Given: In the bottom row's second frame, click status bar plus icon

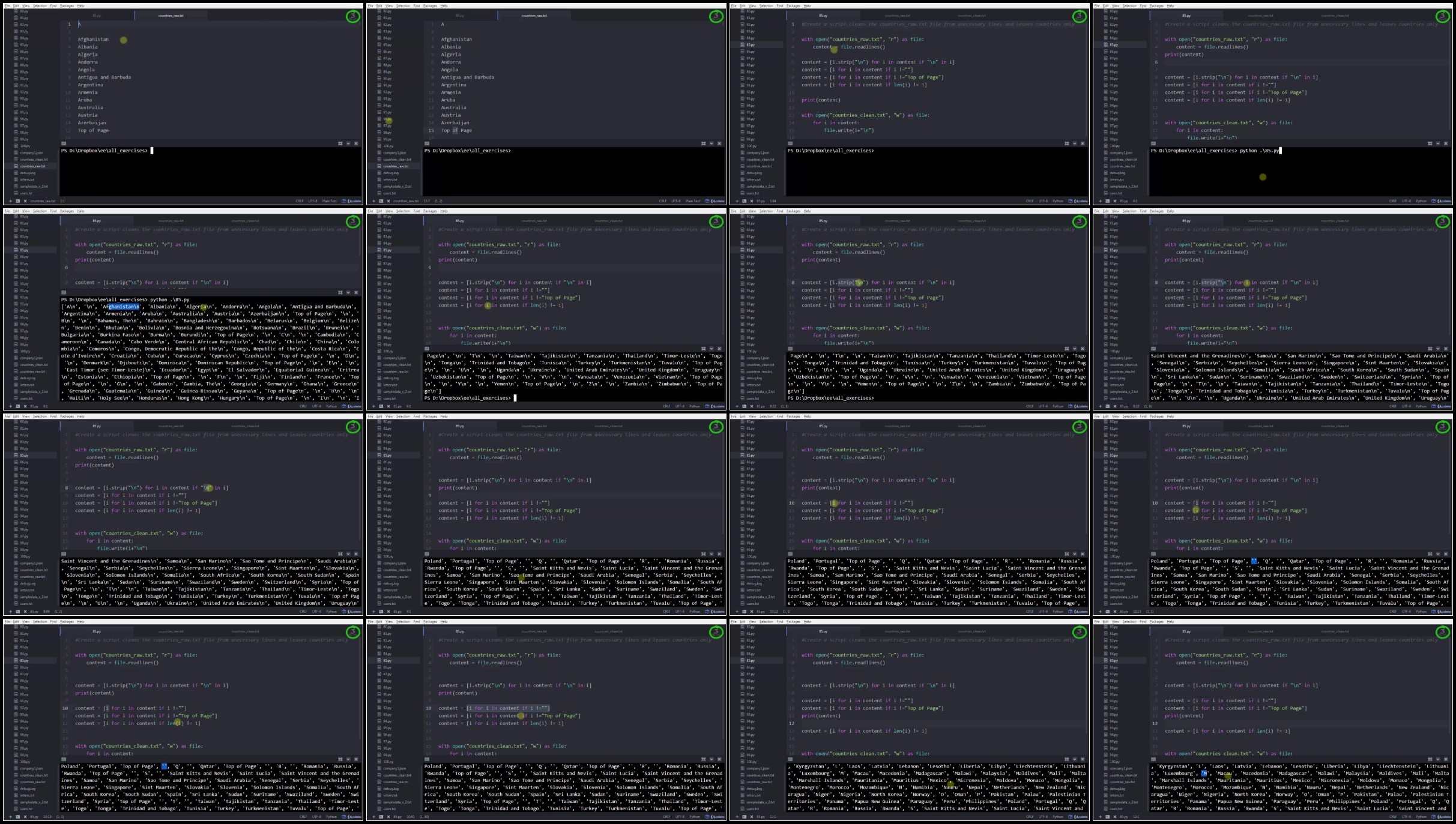Looking at the screenshot, I should pos(373,817).
